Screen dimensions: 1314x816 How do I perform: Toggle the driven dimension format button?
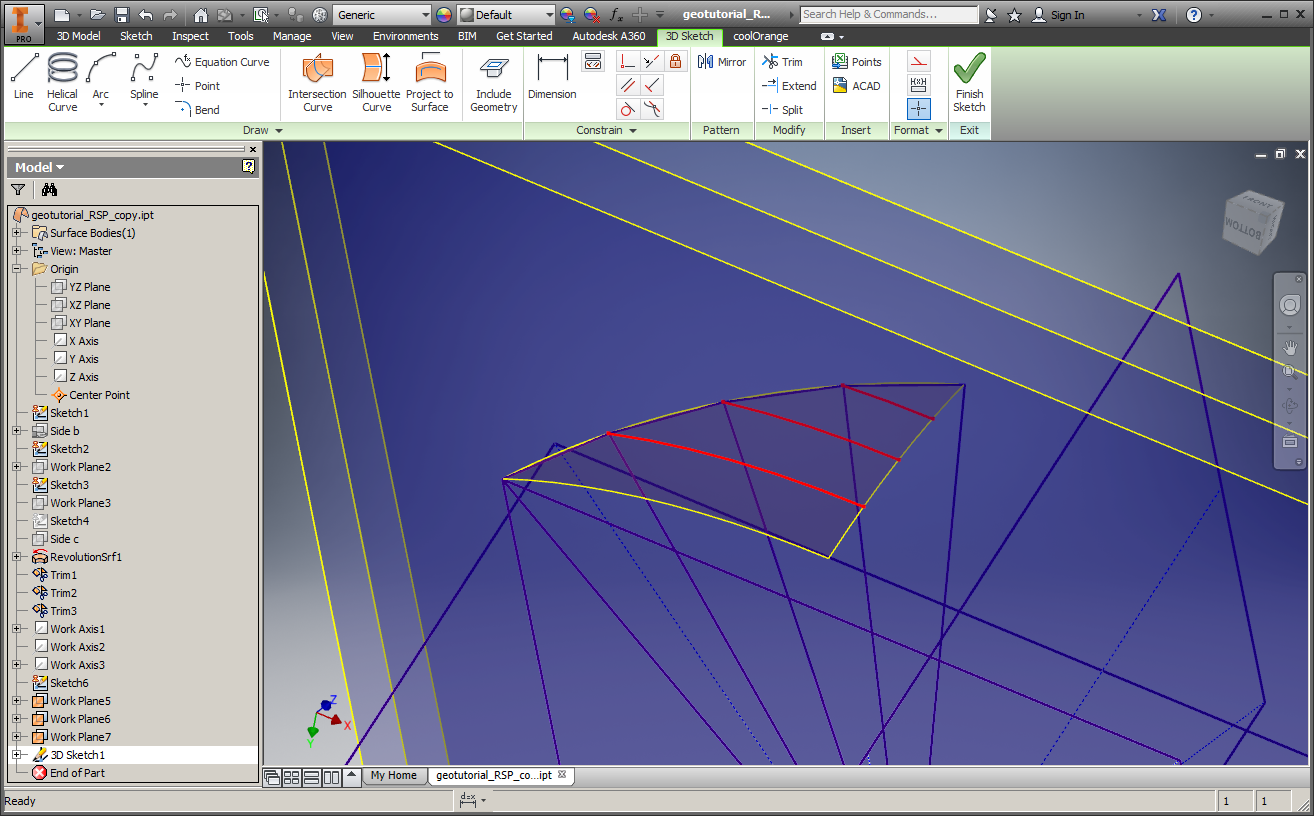click(x=919, y=85)
